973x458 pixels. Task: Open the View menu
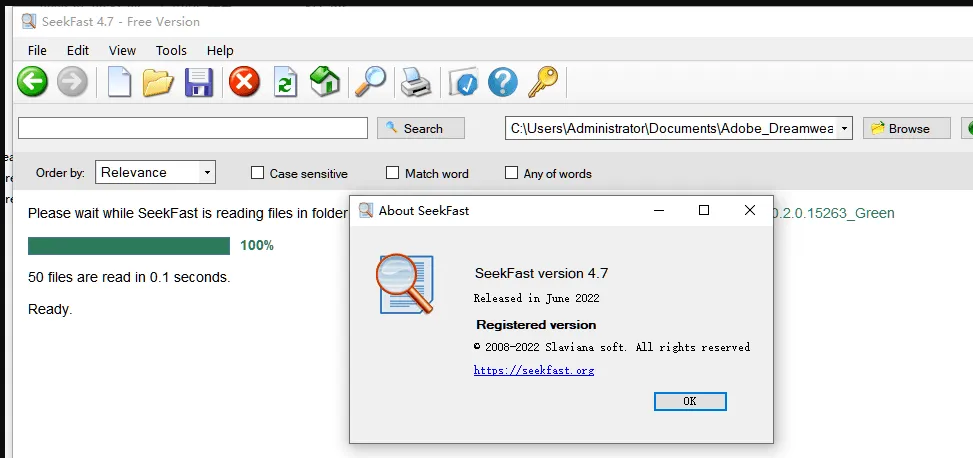tap(122, 50)
